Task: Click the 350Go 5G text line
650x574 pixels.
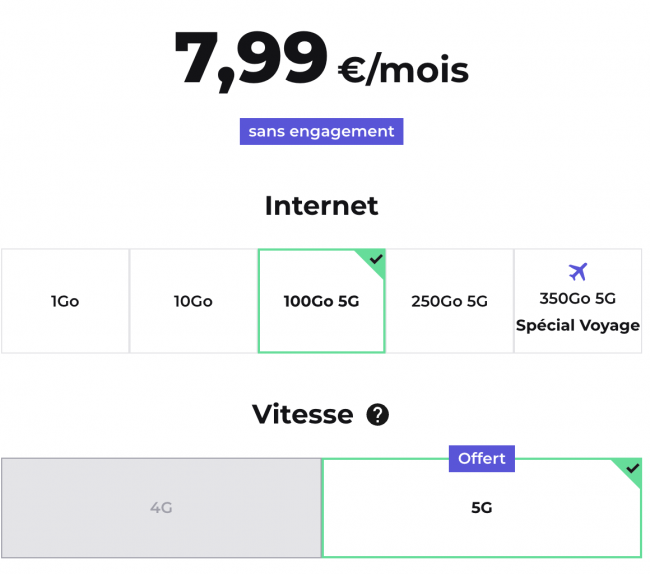Action: click(x=577, y=298)
